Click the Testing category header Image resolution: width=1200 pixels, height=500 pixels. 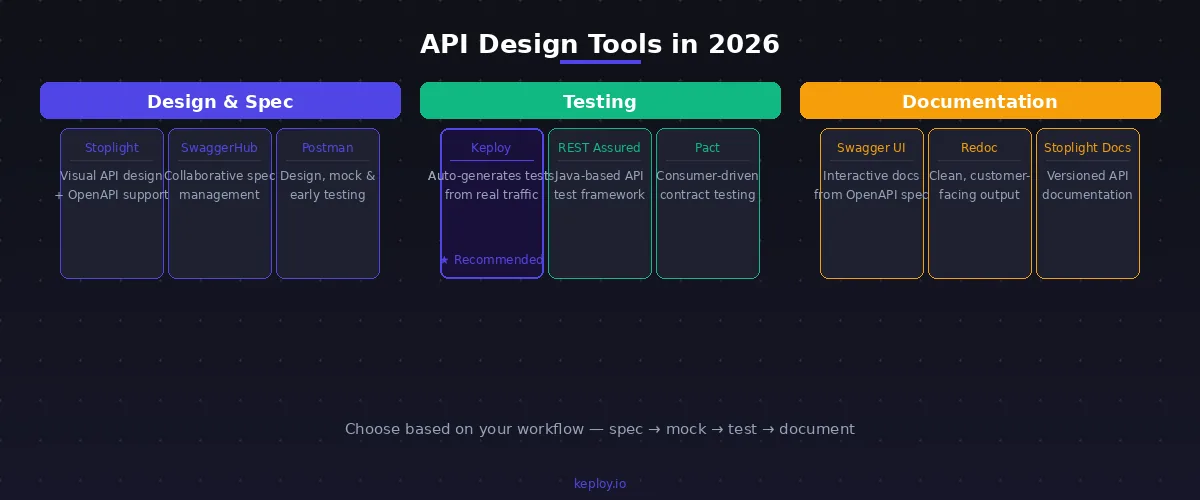pyautogui.click(x=600, y=101)
